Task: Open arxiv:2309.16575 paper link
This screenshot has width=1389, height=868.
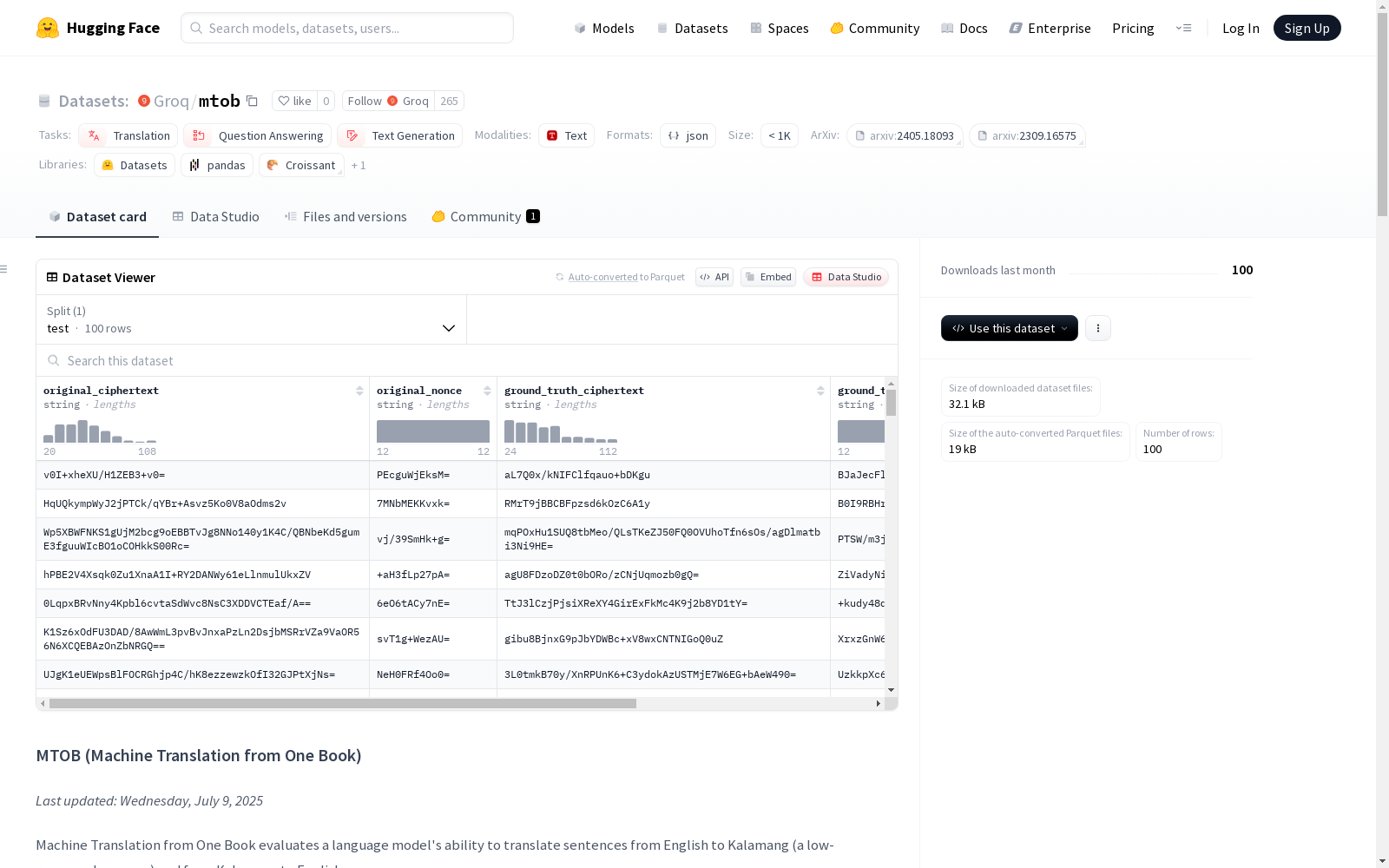Action: pyautogui.click(x=1027, y=135)
